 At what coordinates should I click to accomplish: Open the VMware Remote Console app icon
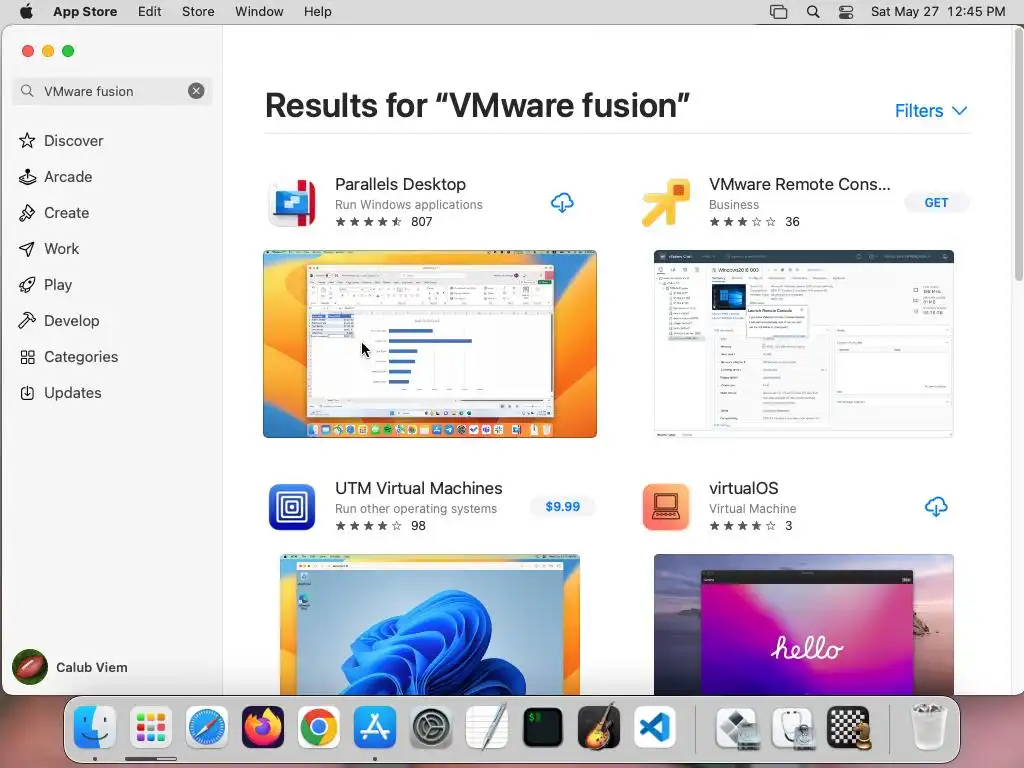click(x=665, y=202)
